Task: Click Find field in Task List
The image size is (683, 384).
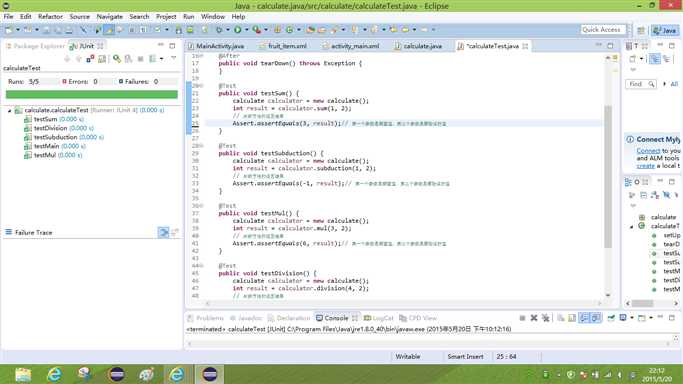Action: click(x=640, y=84)
